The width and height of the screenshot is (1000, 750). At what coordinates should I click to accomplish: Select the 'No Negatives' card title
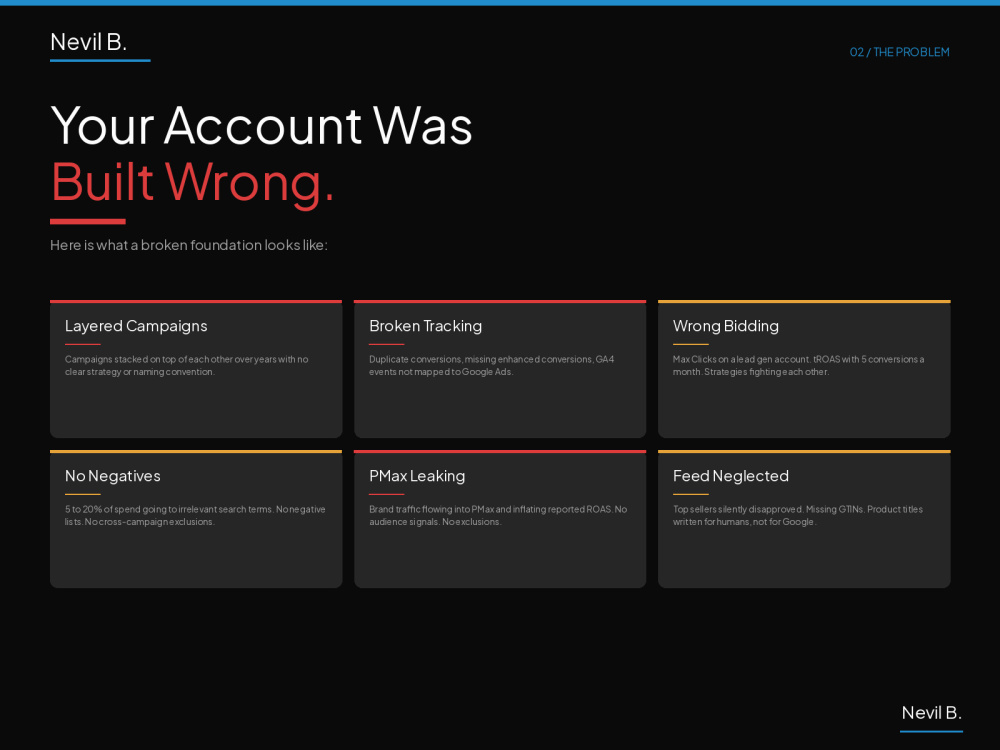tap(113, 476)
